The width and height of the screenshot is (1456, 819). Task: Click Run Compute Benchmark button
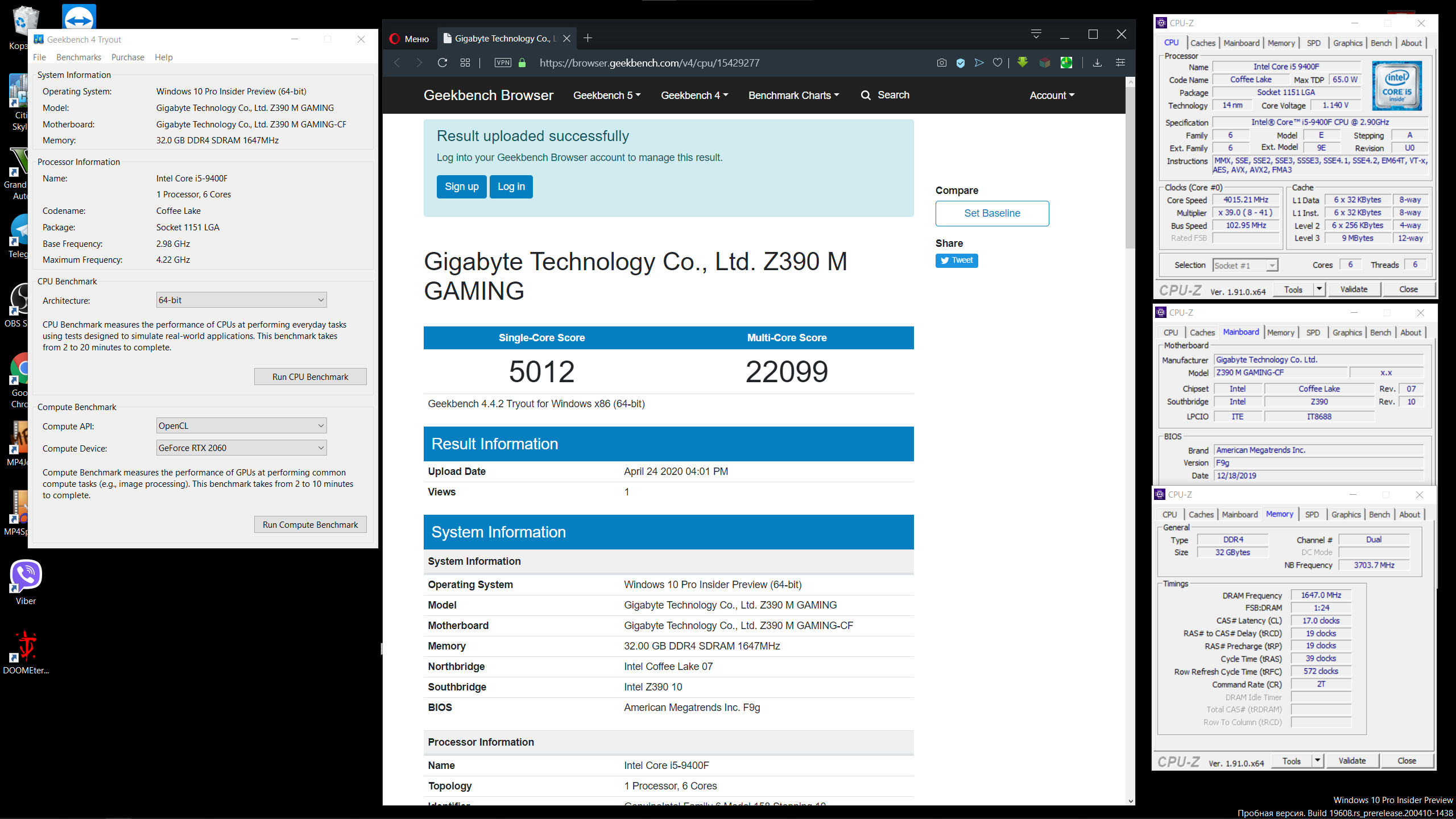tap(311, 524)
